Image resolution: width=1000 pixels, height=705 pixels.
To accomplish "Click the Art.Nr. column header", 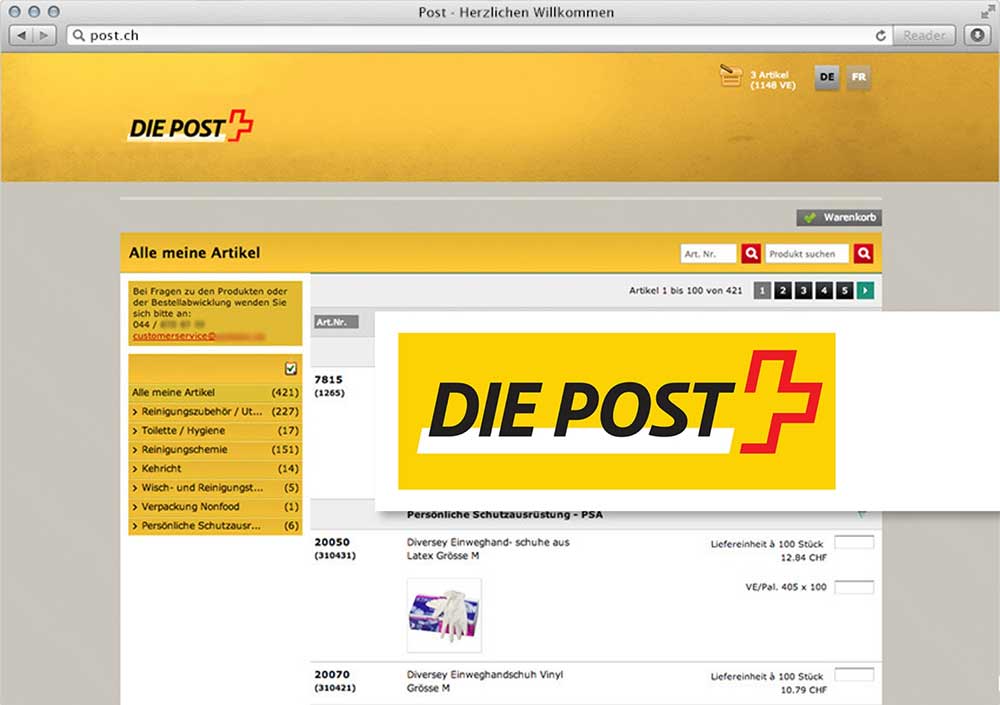I will (x=335, y=322).
